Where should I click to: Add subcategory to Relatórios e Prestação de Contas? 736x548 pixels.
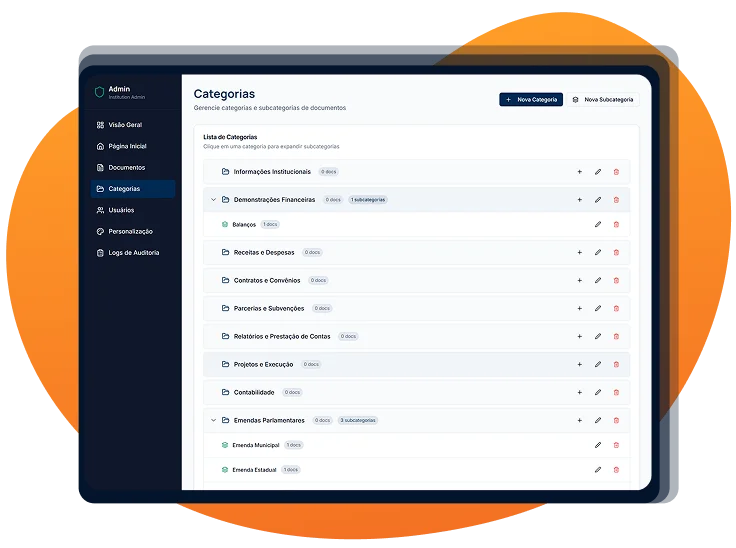pos(579,336)
